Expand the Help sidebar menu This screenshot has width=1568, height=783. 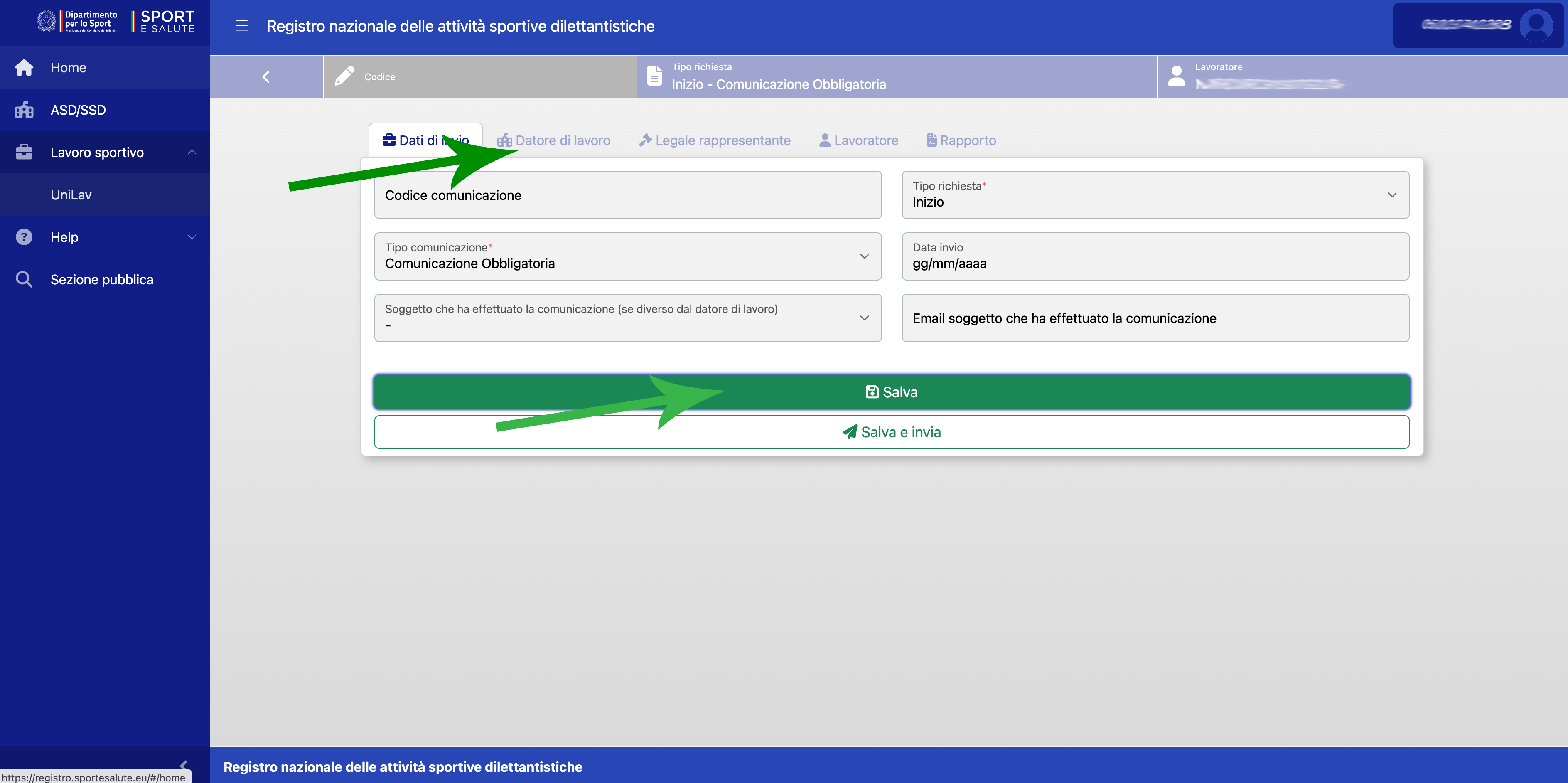192,237
